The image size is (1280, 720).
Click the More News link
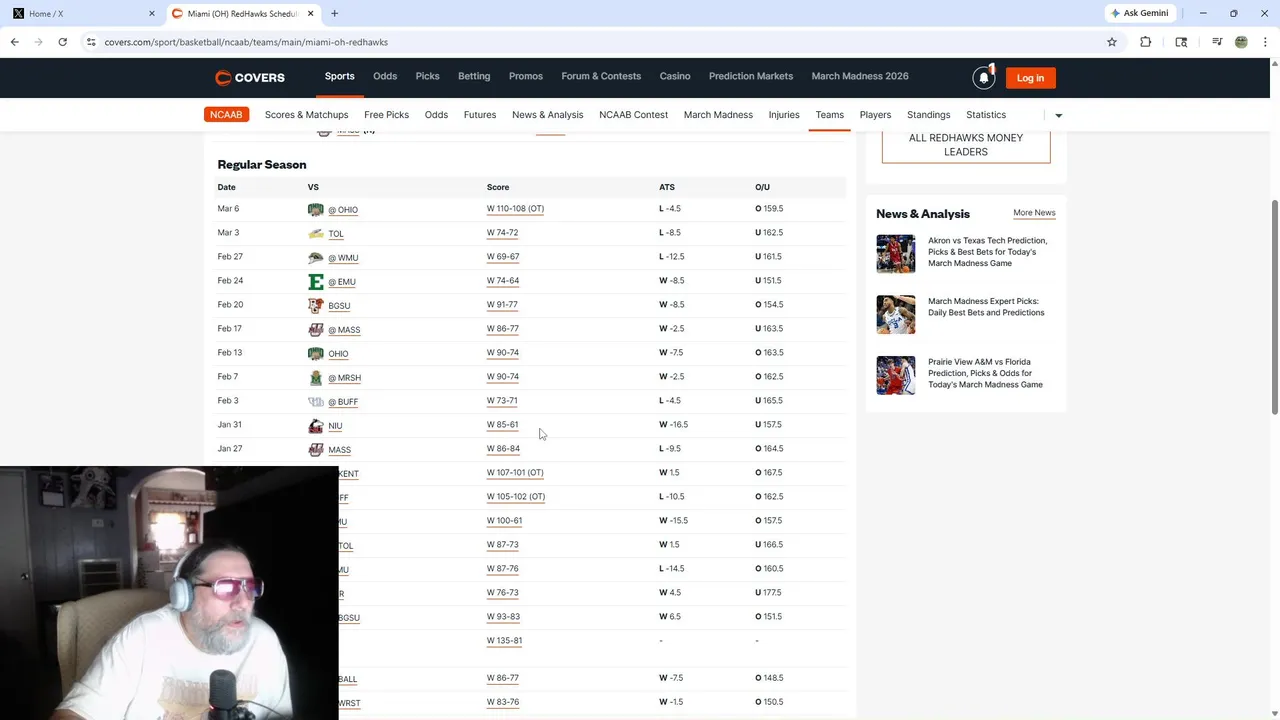[x=1034, y=213]
